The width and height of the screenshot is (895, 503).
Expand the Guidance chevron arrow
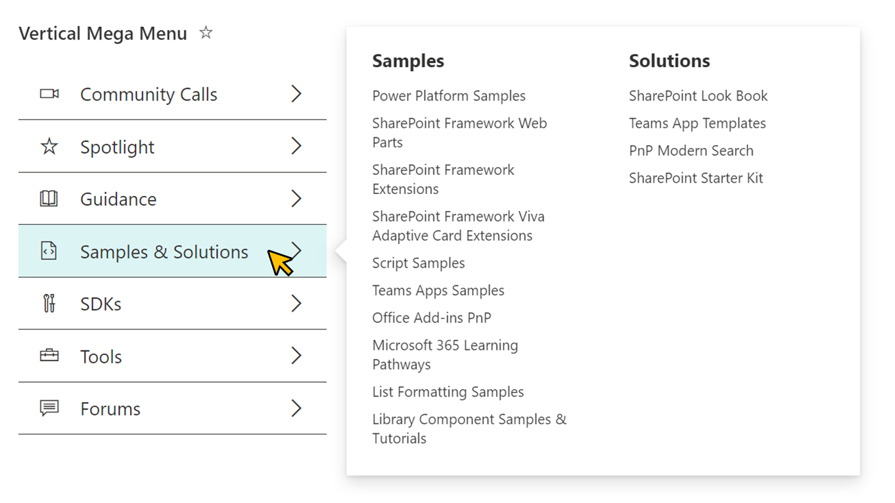296,199
